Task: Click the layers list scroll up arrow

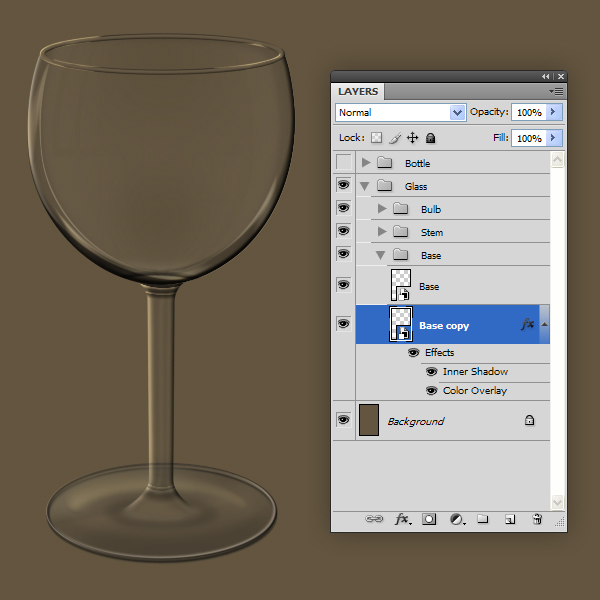Action: [558, 160]
